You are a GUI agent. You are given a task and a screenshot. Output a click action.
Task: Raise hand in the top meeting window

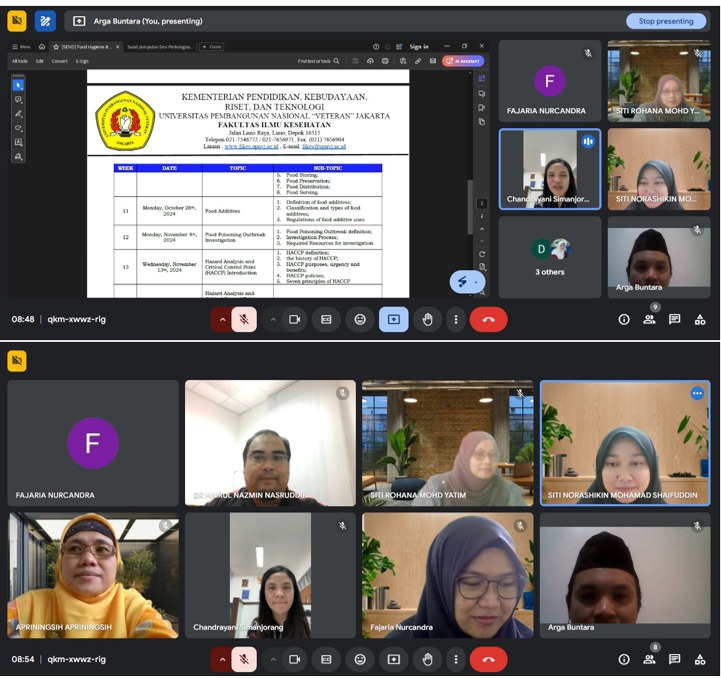[428, 320]
